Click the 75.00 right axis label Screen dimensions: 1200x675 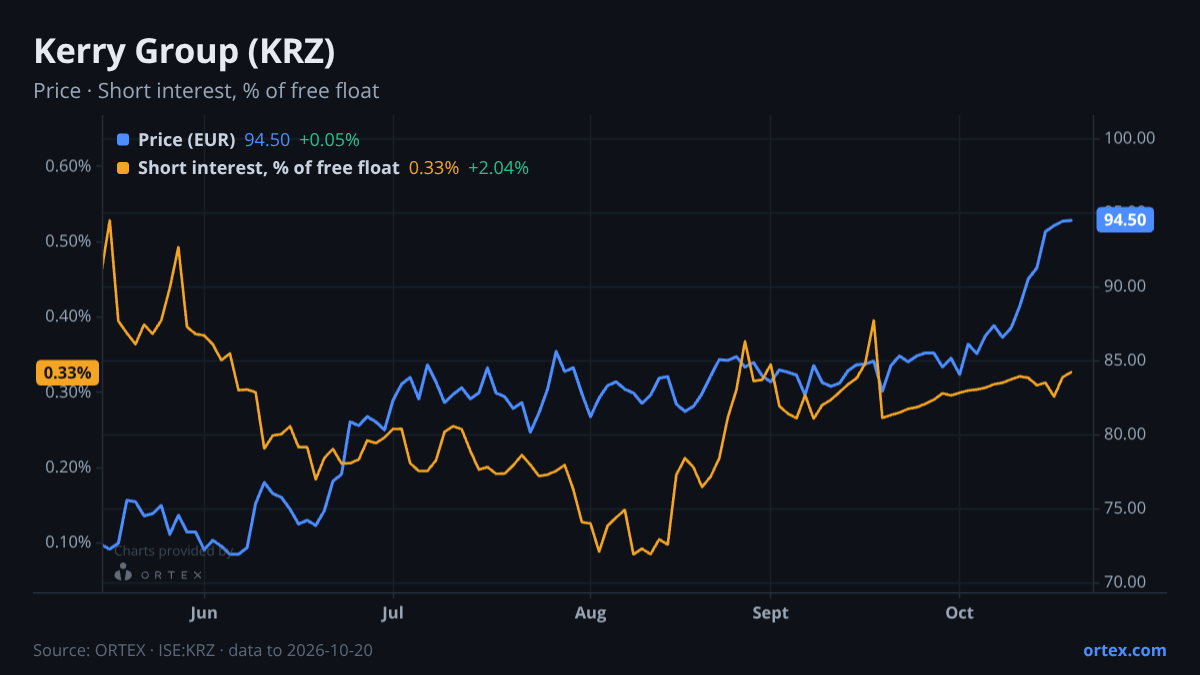[1125, 508]
